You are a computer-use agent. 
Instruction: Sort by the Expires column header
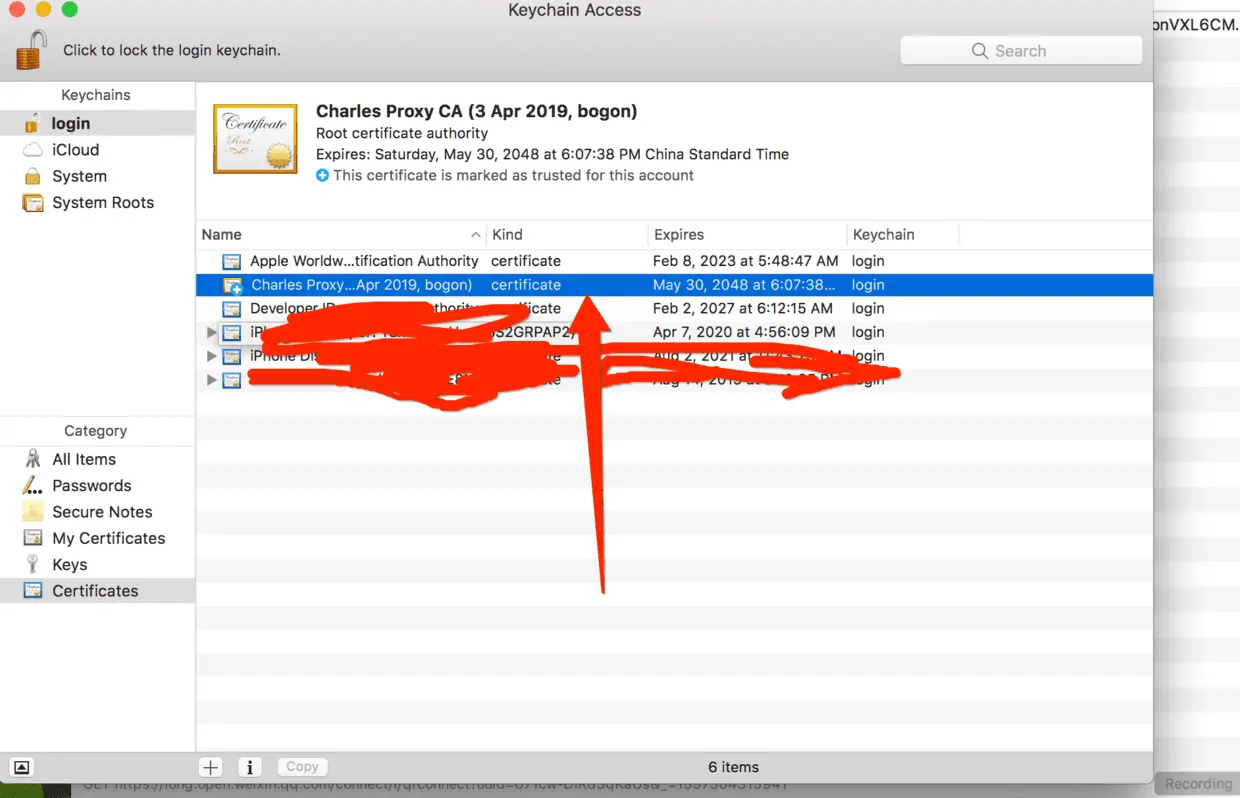tap(747, 234)
